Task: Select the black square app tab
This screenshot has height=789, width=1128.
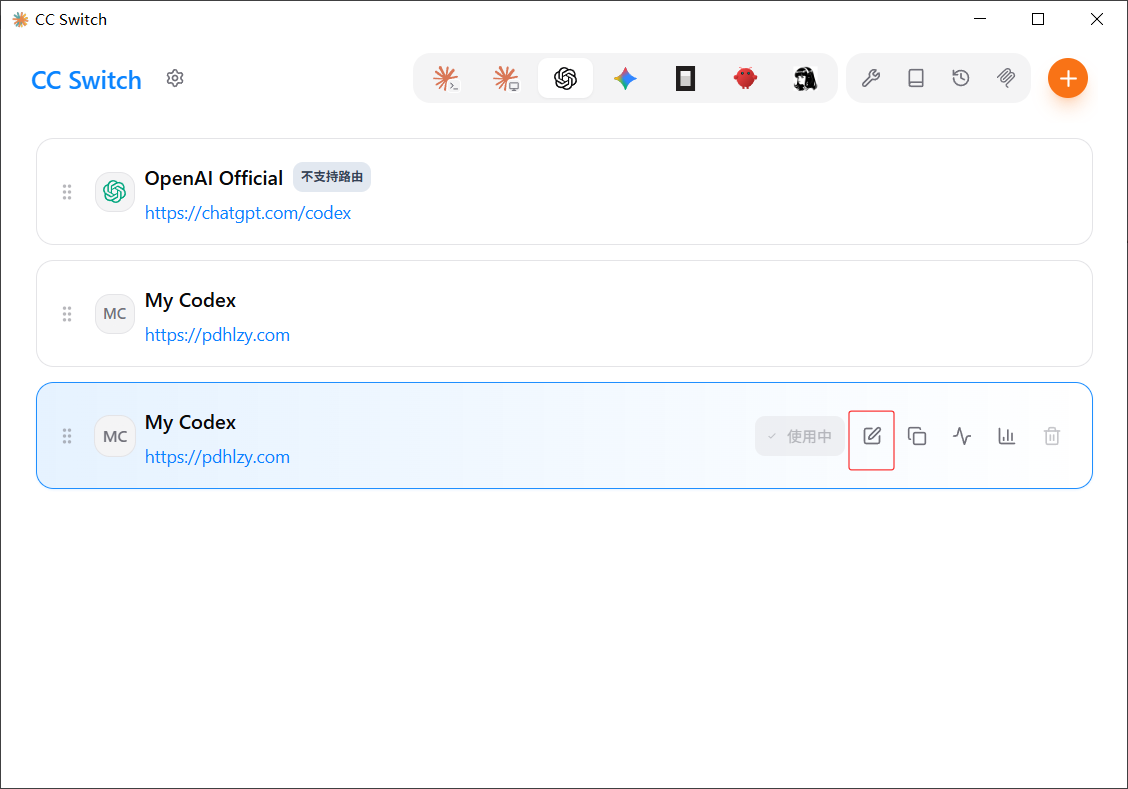Action: 686,78
